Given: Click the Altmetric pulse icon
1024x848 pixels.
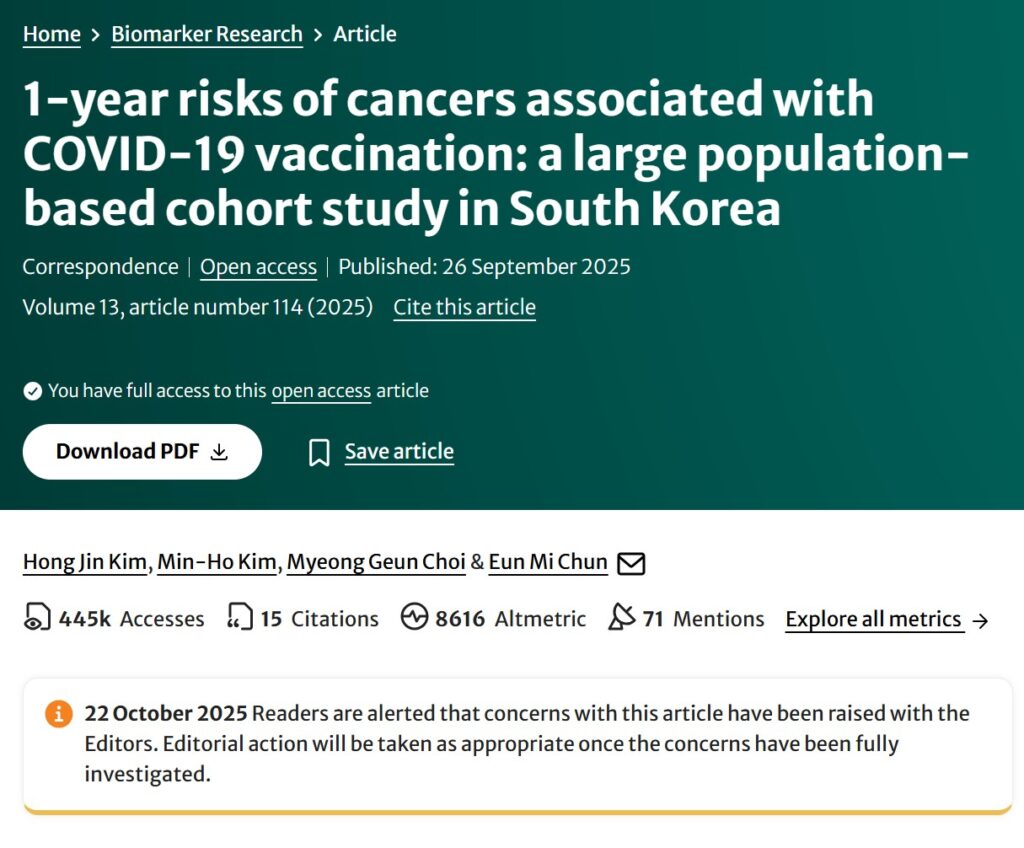Looking at the screenshot, I should coord(414,617).
